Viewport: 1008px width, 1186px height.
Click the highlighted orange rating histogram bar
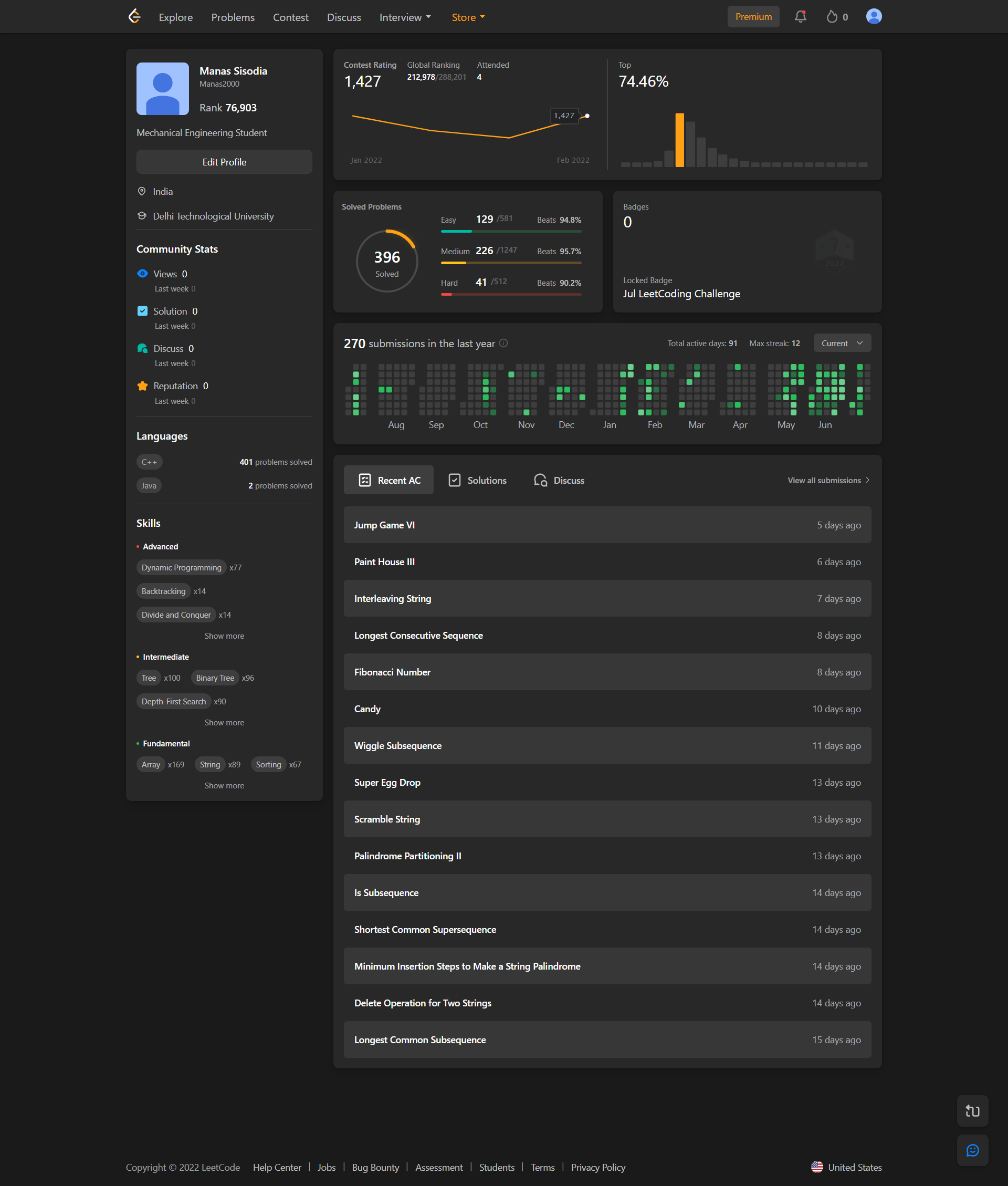pos(679,140)
